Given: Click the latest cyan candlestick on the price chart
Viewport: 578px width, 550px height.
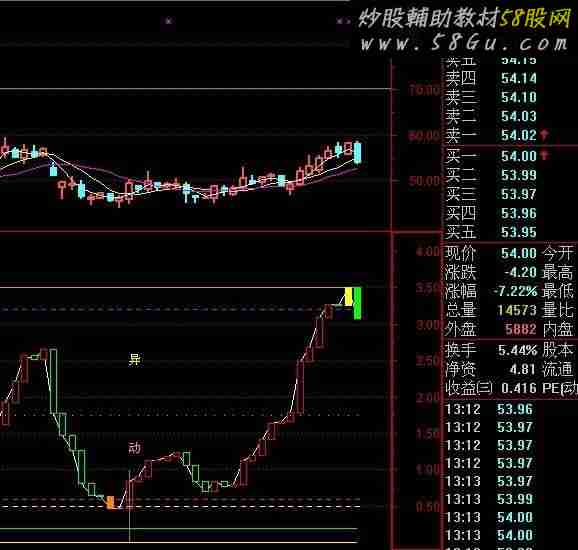Looking at the screenshot, I should 357,153.
